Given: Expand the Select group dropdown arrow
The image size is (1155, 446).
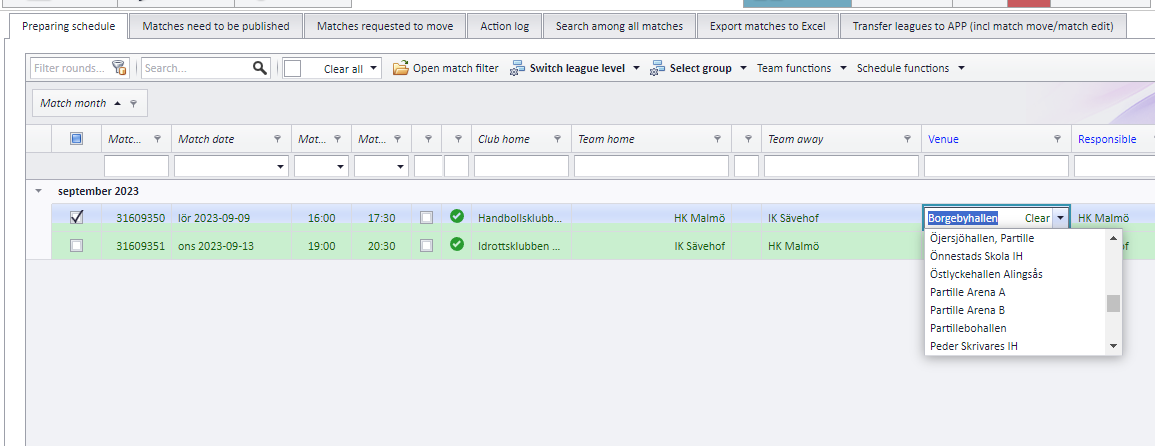Looking at the screenshot, I should coord(743,68).
